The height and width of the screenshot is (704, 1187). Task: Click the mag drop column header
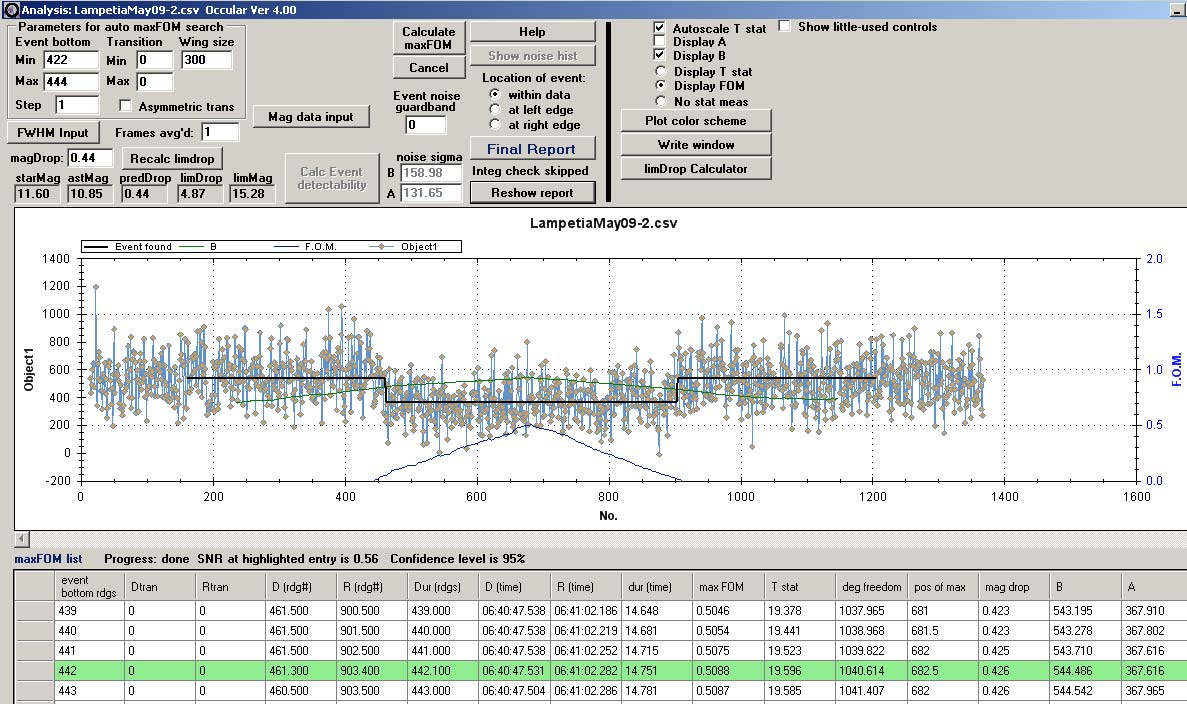pos(1014,587)
